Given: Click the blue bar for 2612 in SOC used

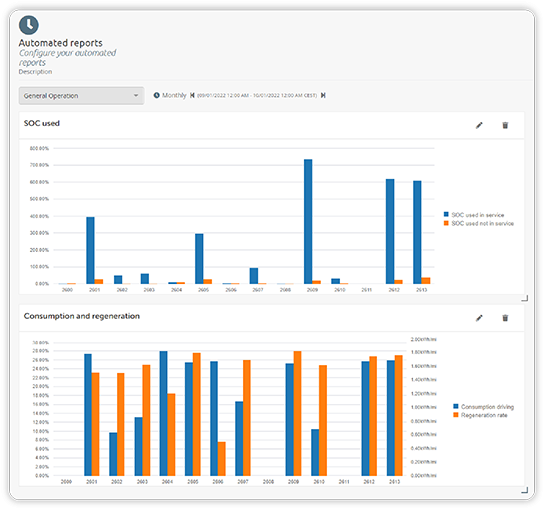Looking at the screenshot, I should 390,232.
